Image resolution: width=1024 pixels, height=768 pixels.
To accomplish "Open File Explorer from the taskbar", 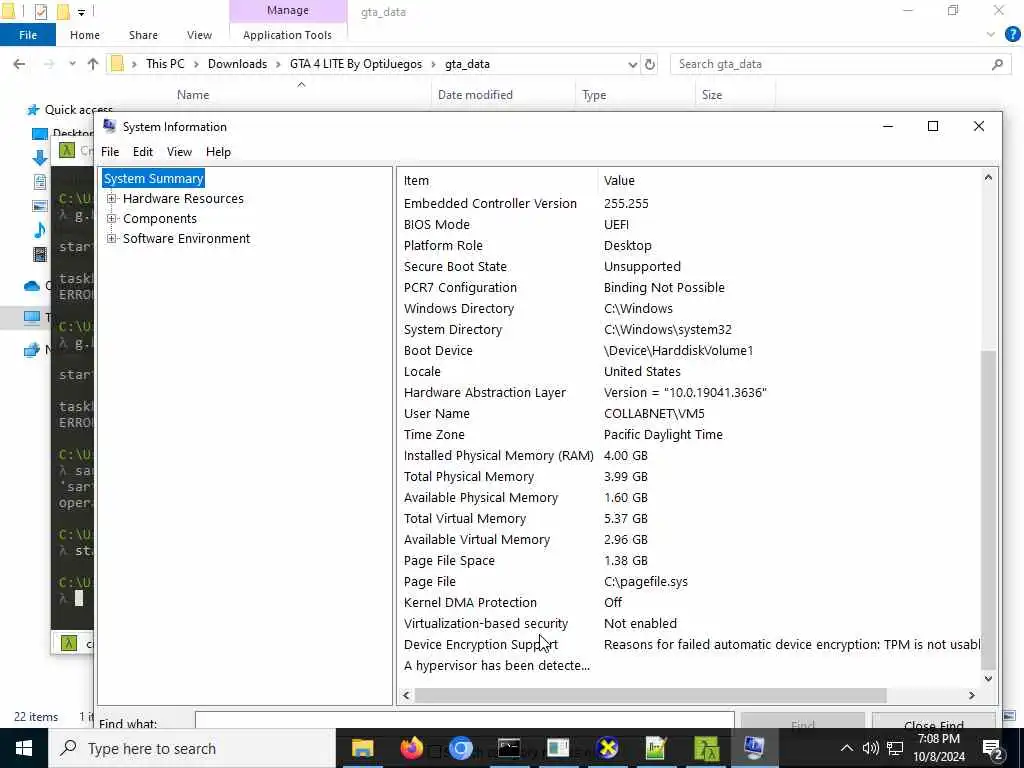I will tap(362, 748).
